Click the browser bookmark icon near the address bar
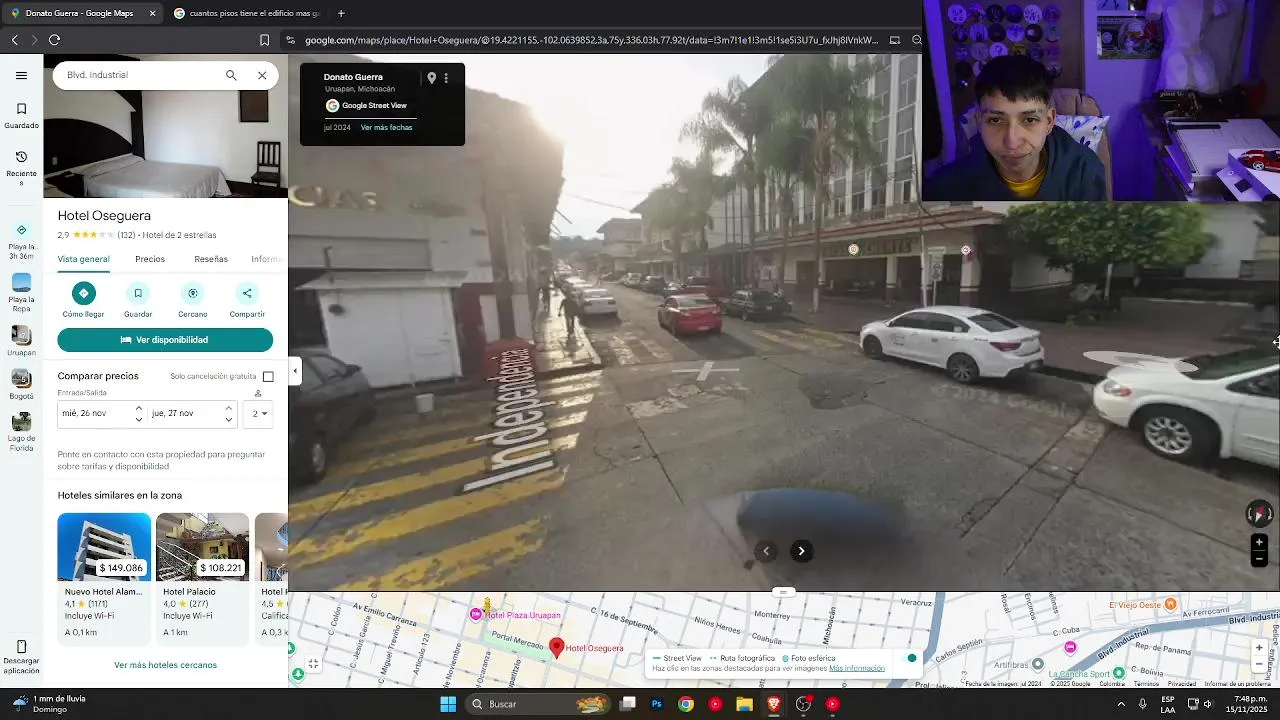The image size is (1280, 720). pyautogui.click(x=264, y=40)
